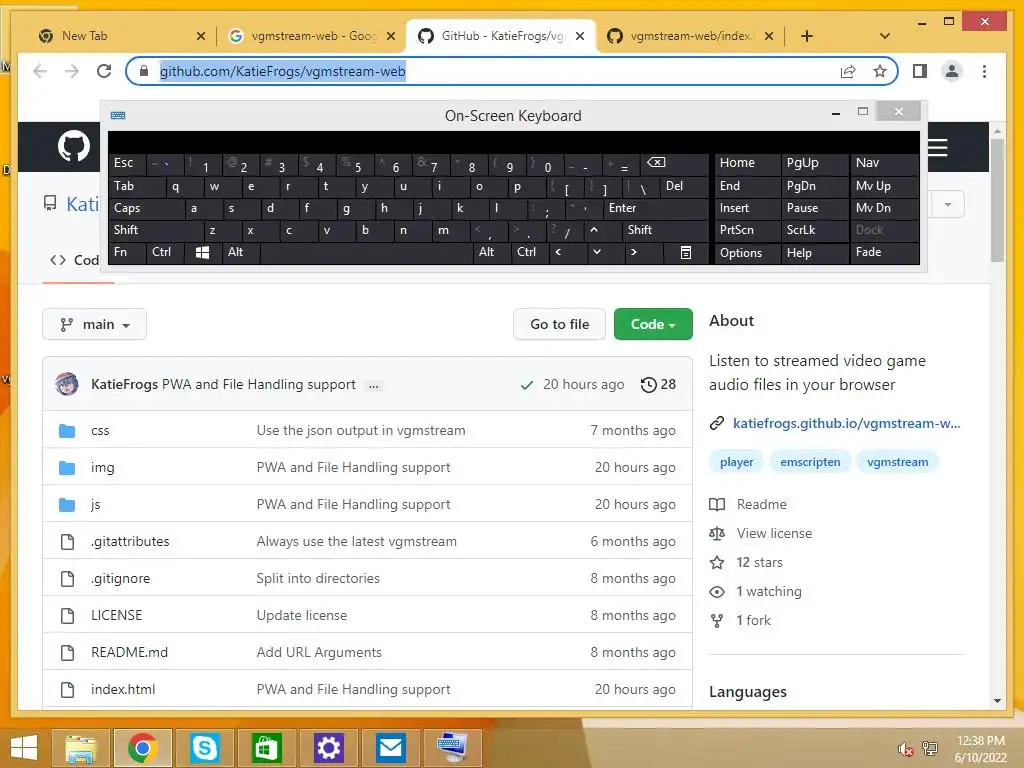
Task: Toggle left Ctrl key on On-Screen Keyboard
Action: coord(165,252)
